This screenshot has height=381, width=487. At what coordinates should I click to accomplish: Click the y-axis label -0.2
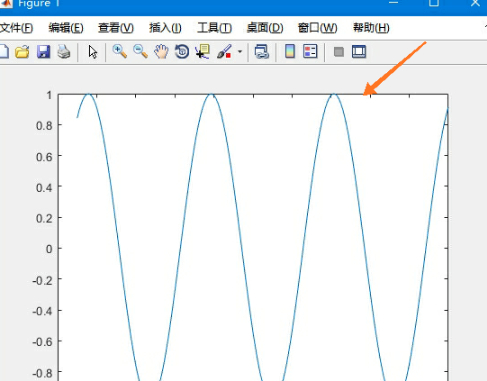[43, 281]
